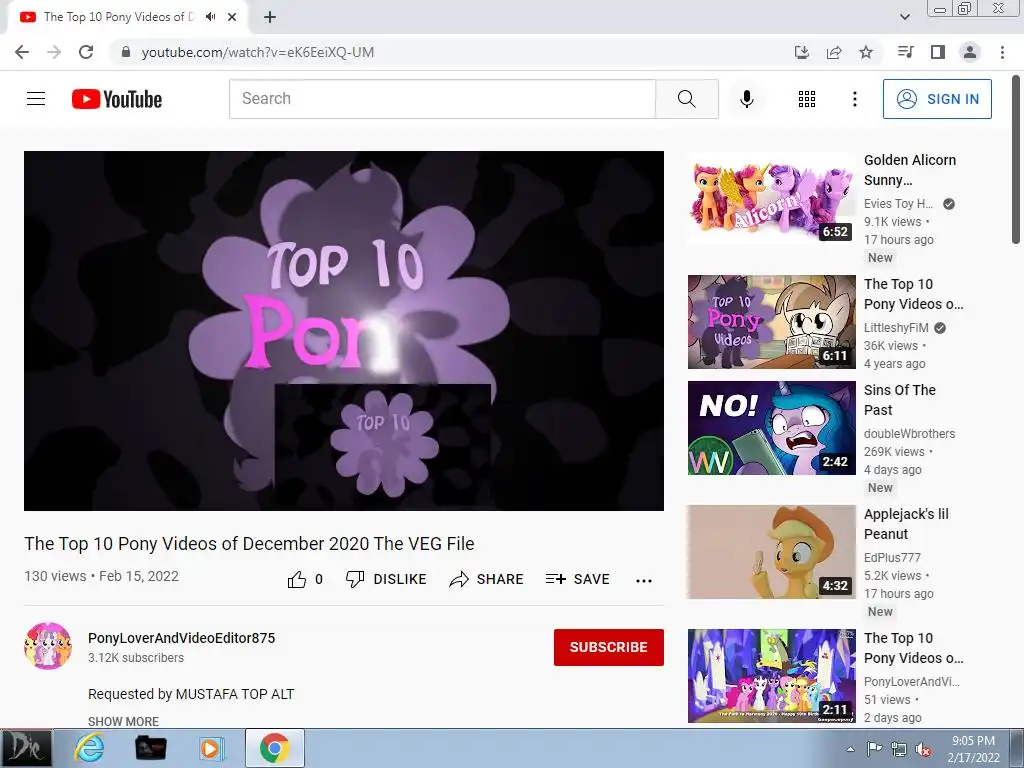Click the page vertical scrollbar
The width and height of the screenshot is (1024, 768).
(x=1016, y=159)
